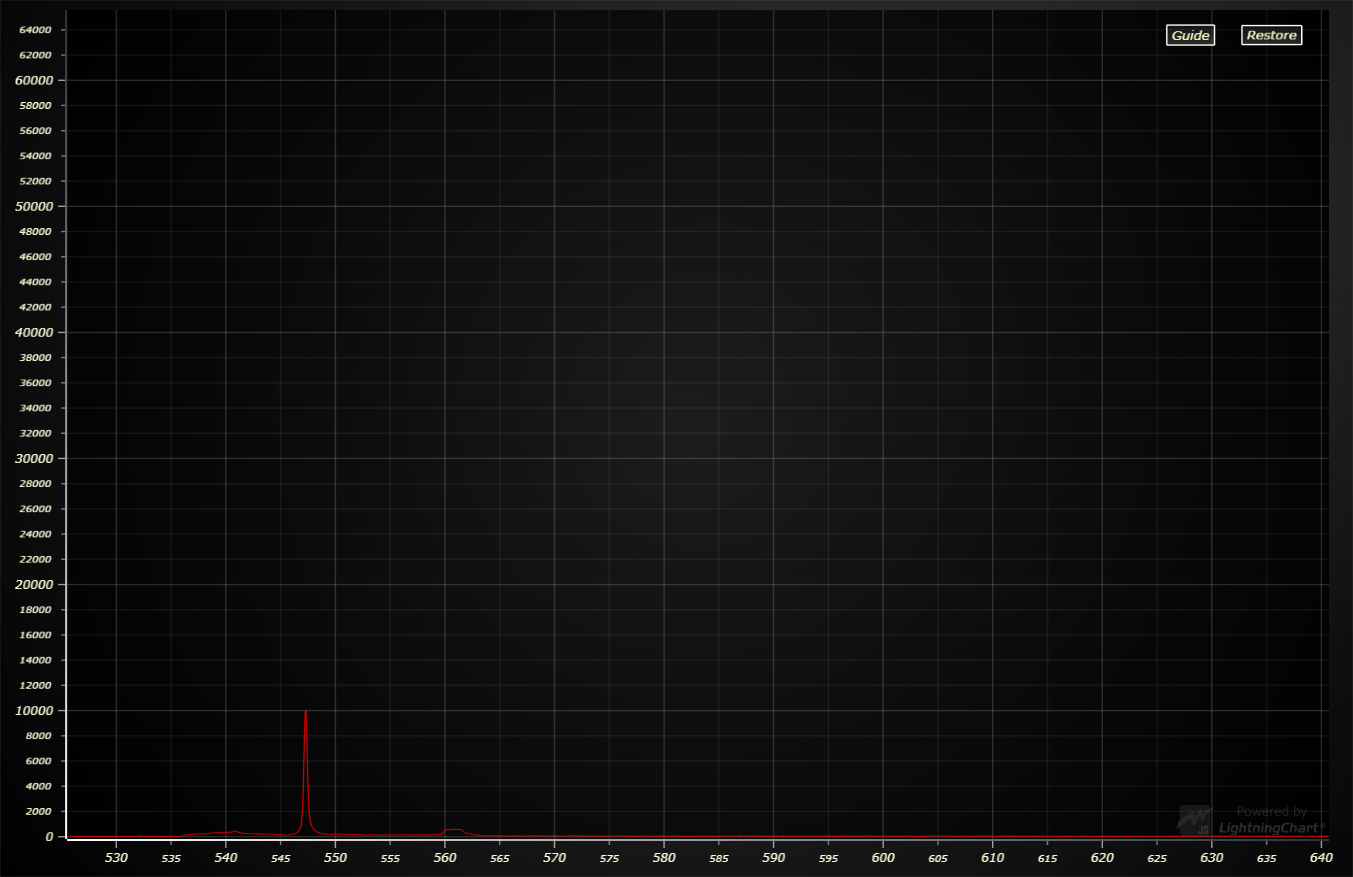Click the small red bump near 561
The image size is (1353, 877).
pos(454,830)
